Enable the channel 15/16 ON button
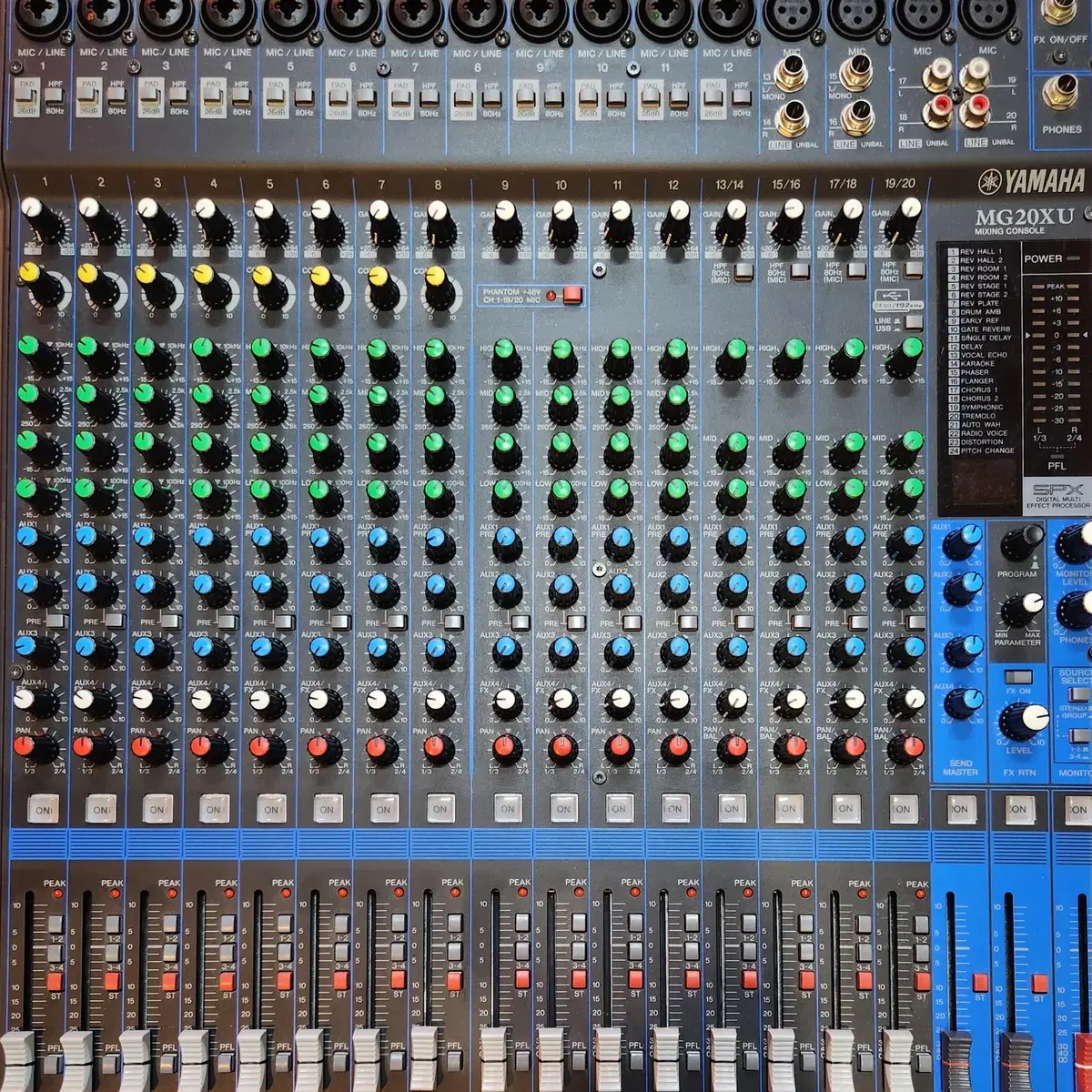1092x1092 pixels. pos(788,808)
